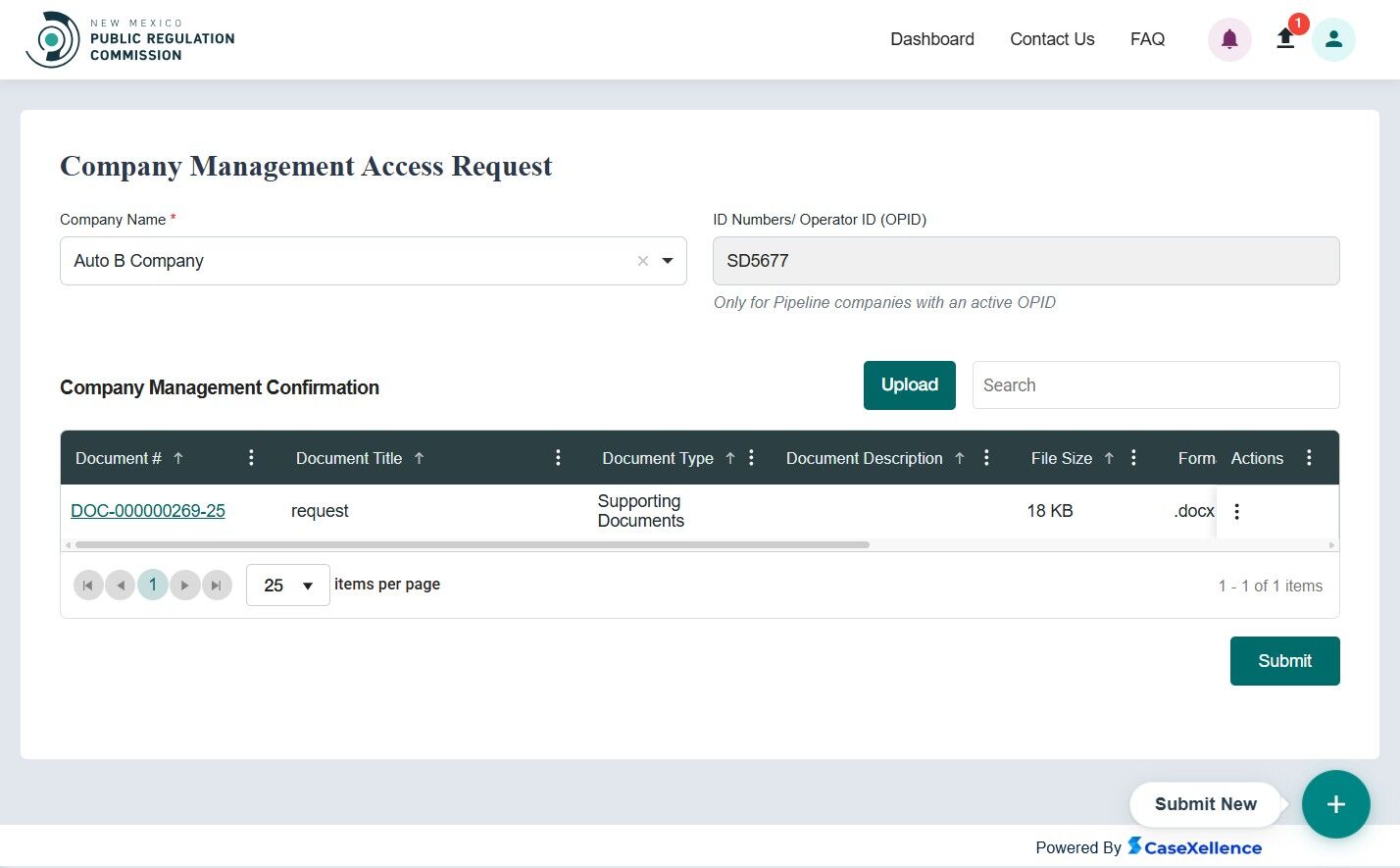1400x868 pixels.
Task: Navigate to the Dashboard menu item
Action: [x=931, y=39]
